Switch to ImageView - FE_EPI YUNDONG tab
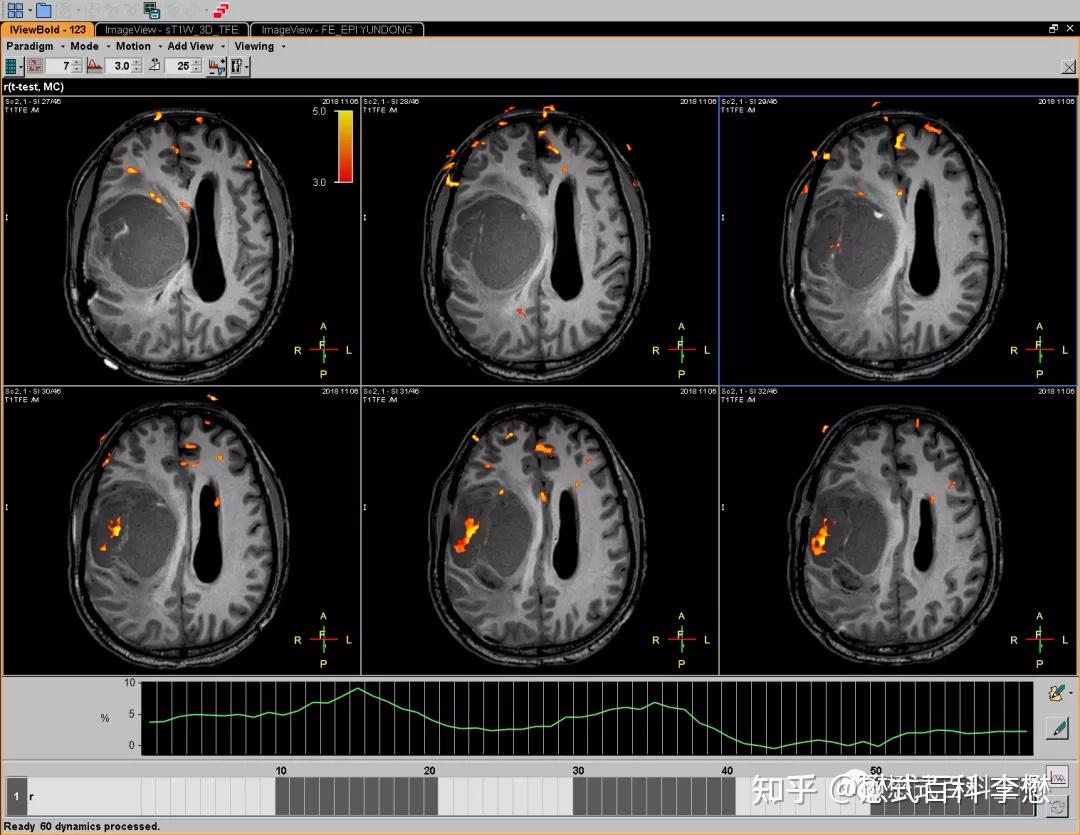This screenshot has width=1080, height=835. (336, 30)
